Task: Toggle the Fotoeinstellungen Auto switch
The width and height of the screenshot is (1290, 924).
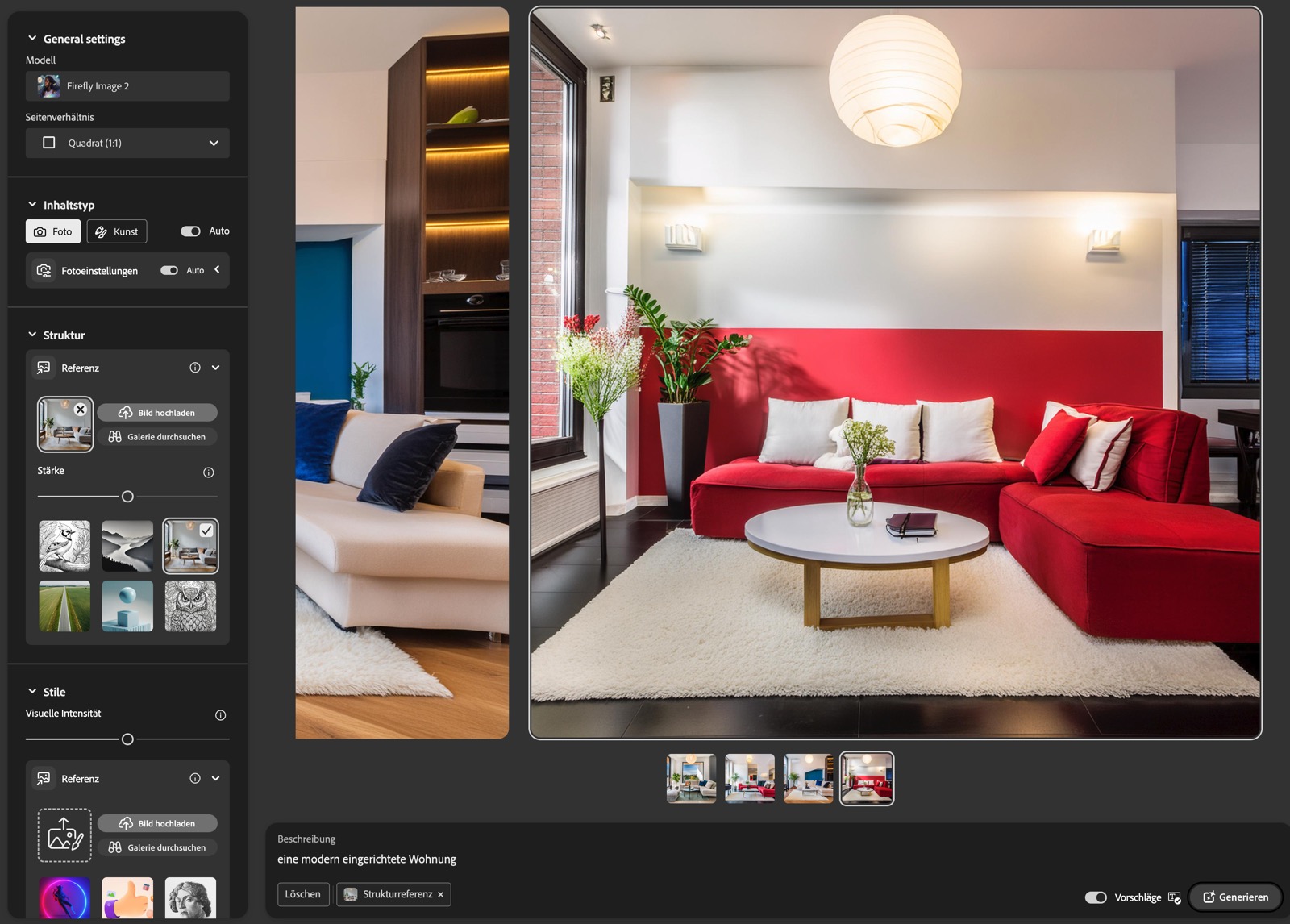Action: point(169,270)
